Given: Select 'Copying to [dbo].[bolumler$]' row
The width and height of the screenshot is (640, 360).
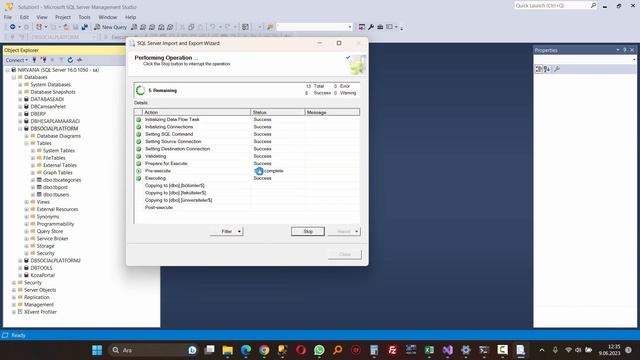Looking at the screenshot, I should pyautogui.click(x=247, y=186).
